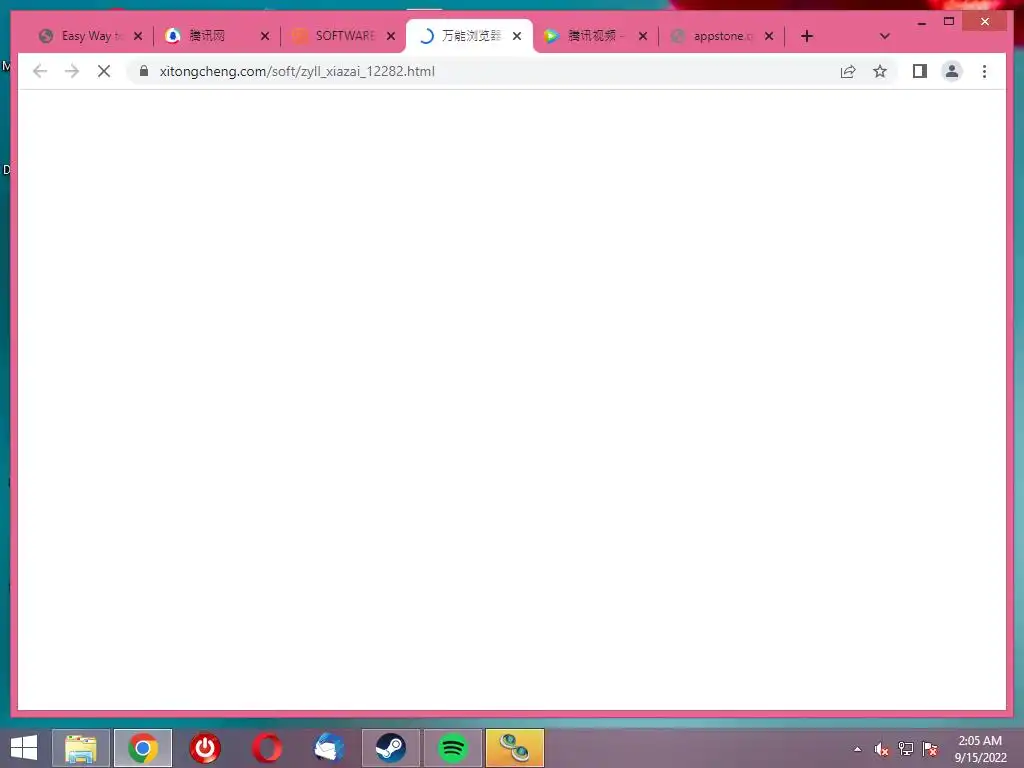Close the Chrome window
Screen dimensions: 1024x768
pyautogui.click(x=985, y=22)
